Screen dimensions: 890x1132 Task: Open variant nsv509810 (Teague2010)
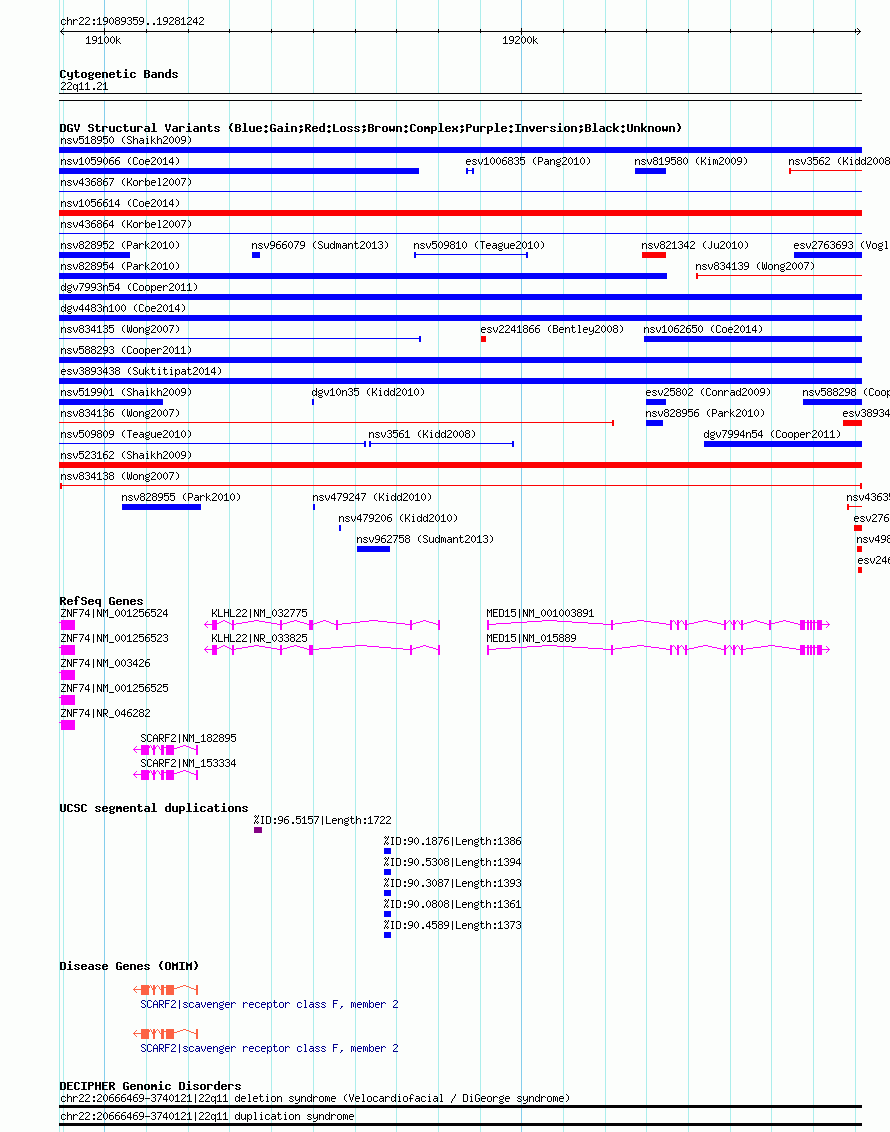point(479,245)
